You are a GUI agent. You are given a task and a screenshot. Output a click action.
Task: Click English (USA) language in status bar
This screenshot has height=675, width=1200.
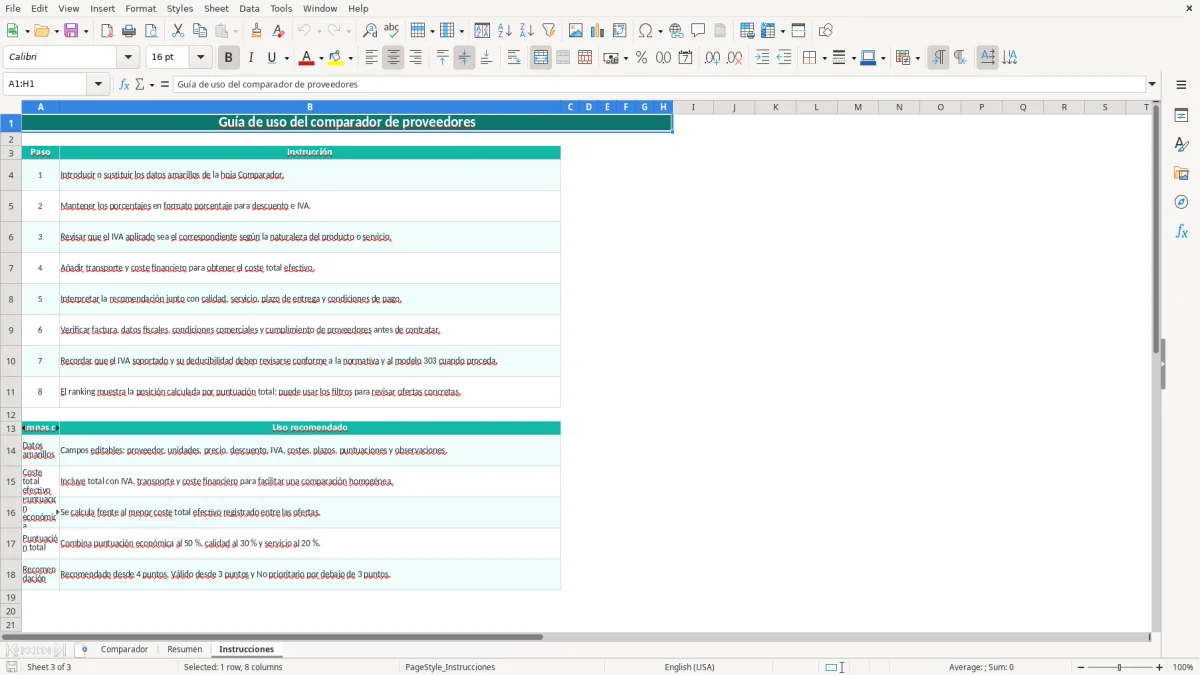689,667
